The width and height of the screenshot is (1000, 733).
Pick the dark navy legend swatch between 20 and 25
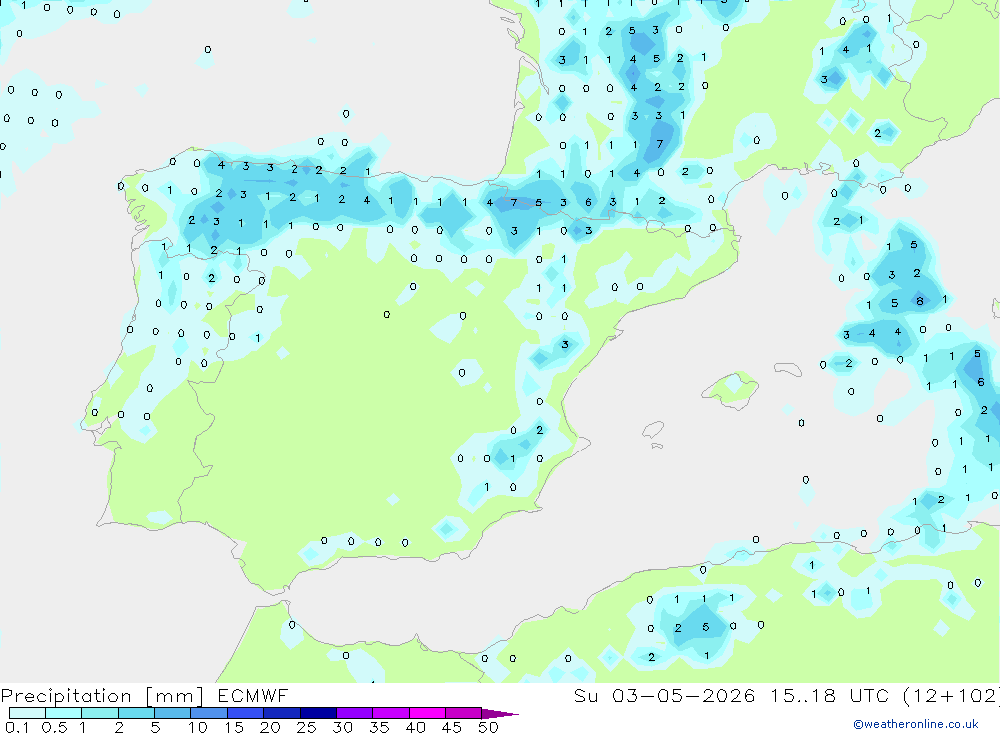click(281, 713)
